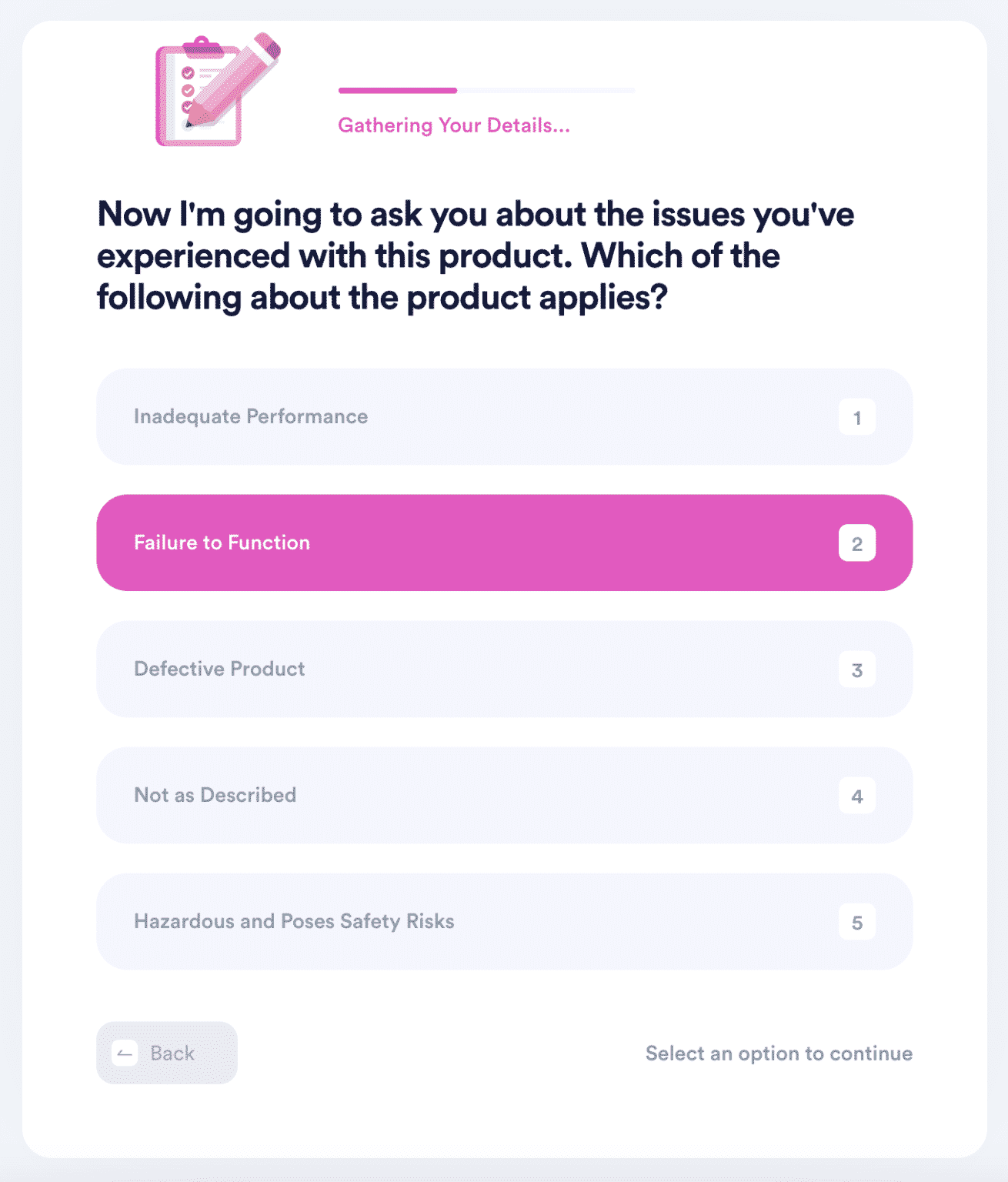
Task: Click the Not as Described label text
Action: tap(215, 795)
